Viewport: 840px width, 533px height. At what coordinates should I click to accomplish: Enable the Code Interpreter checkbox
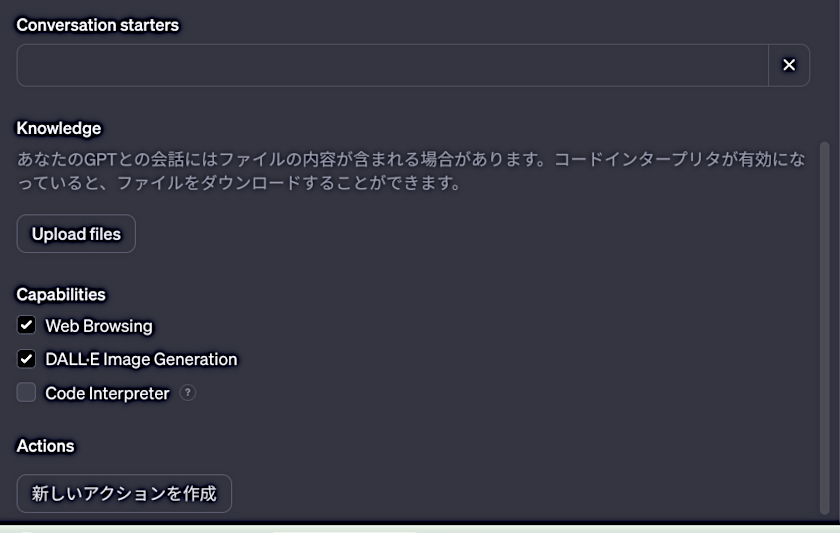[26, 393]
